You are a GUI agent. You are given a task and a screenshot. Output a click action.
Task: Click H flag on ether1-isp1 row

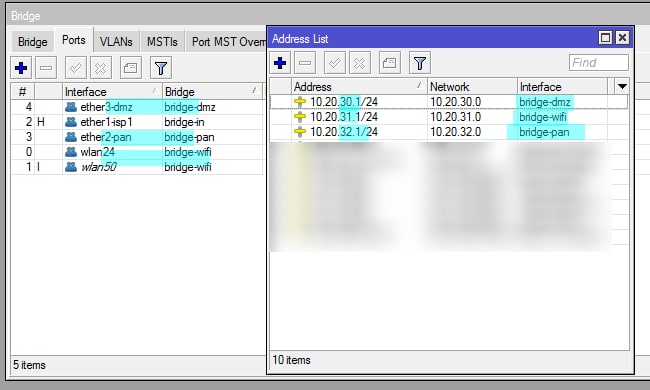pos(41,122)
